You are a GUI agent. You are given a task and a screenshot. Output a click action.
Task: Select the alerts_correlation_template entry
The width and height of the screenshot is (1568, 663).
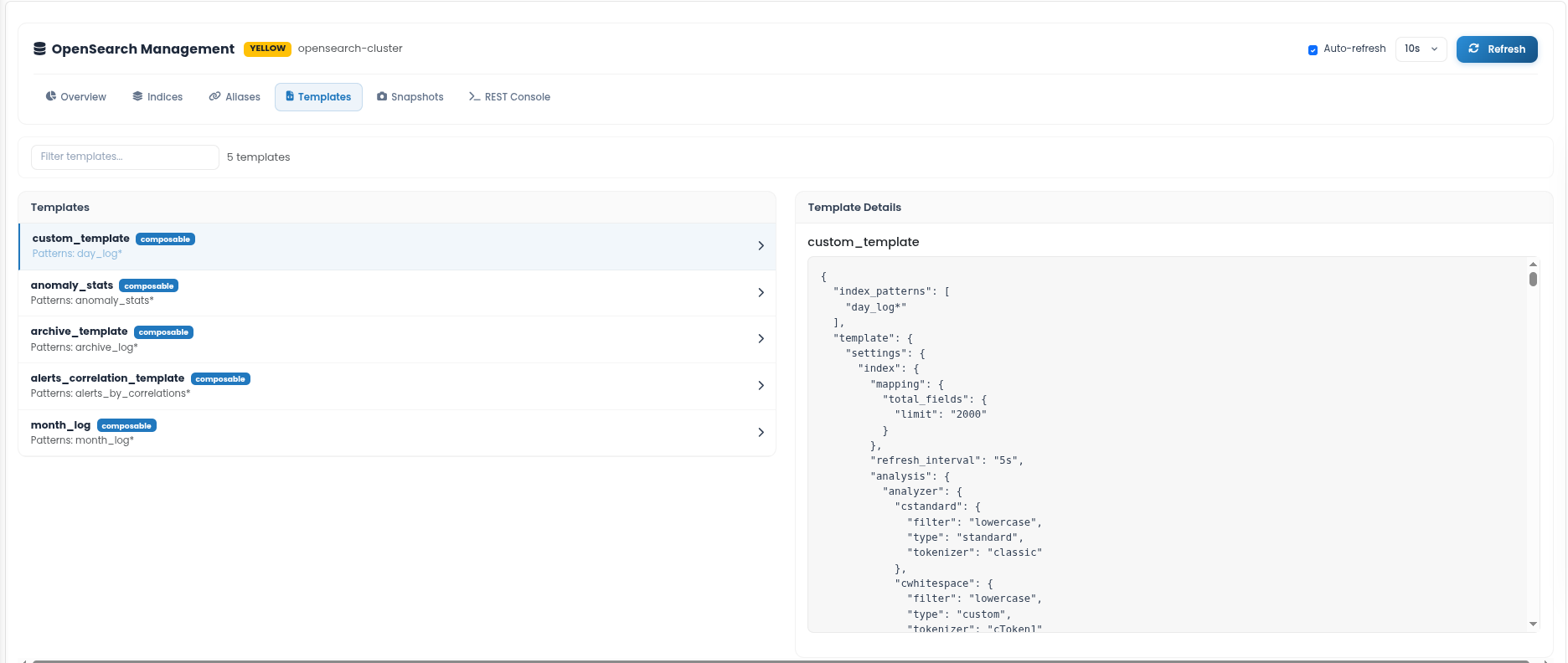tap(397, 386)
